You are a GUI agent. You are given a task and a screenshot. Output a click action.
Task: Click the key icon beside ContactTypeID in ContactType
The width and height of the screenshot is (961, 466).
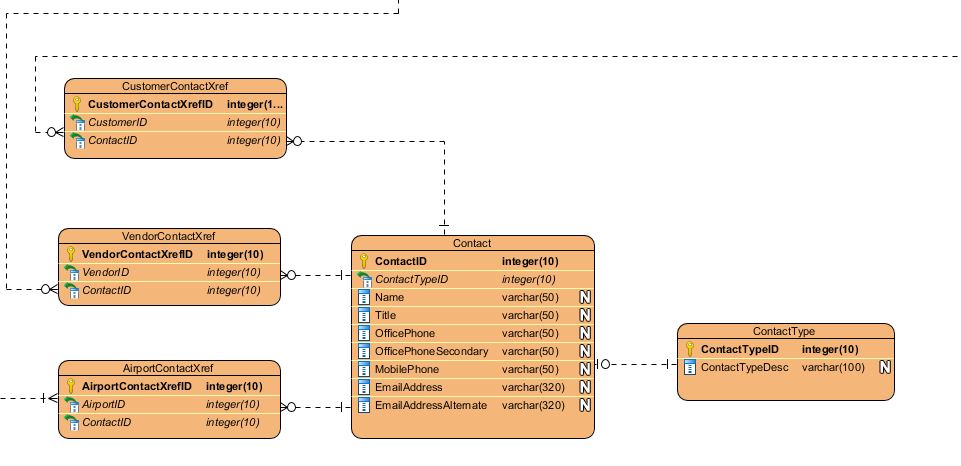(689, 349)
